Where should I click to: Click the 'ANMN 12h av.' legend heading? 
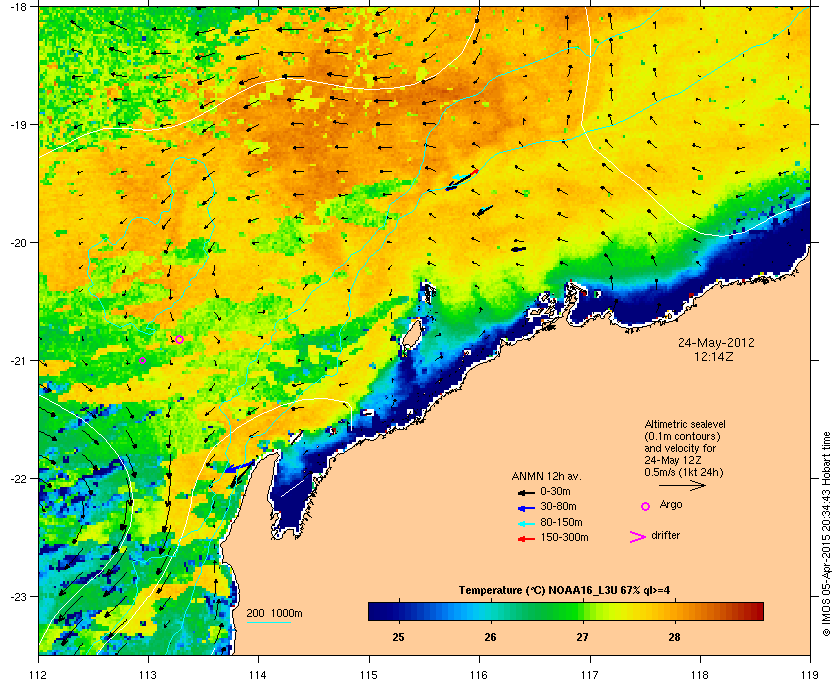coord(546,476)
